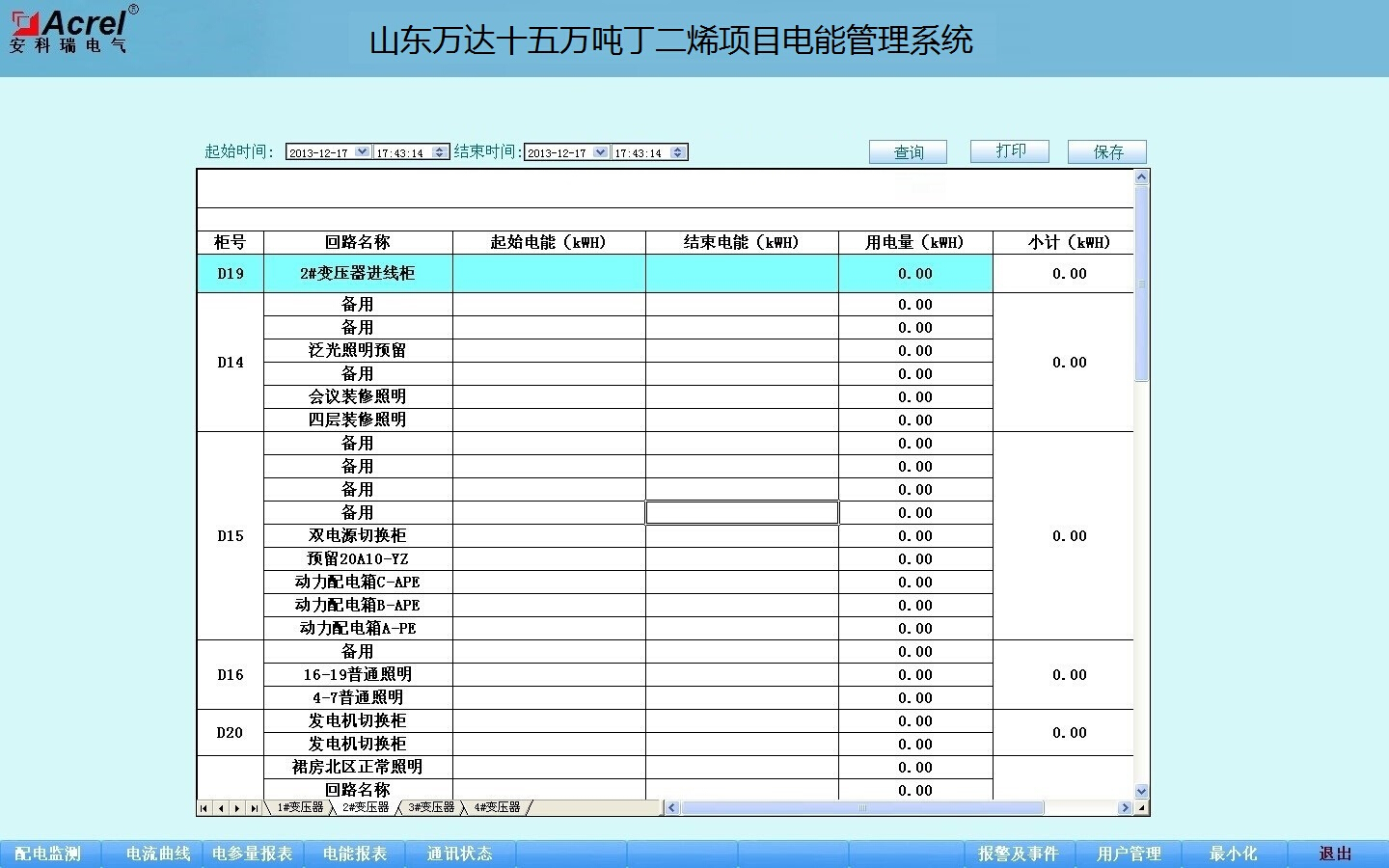1389x868 pixels.
Task: Open 电参量报表 from bottom menu
Action: point(252,854)
